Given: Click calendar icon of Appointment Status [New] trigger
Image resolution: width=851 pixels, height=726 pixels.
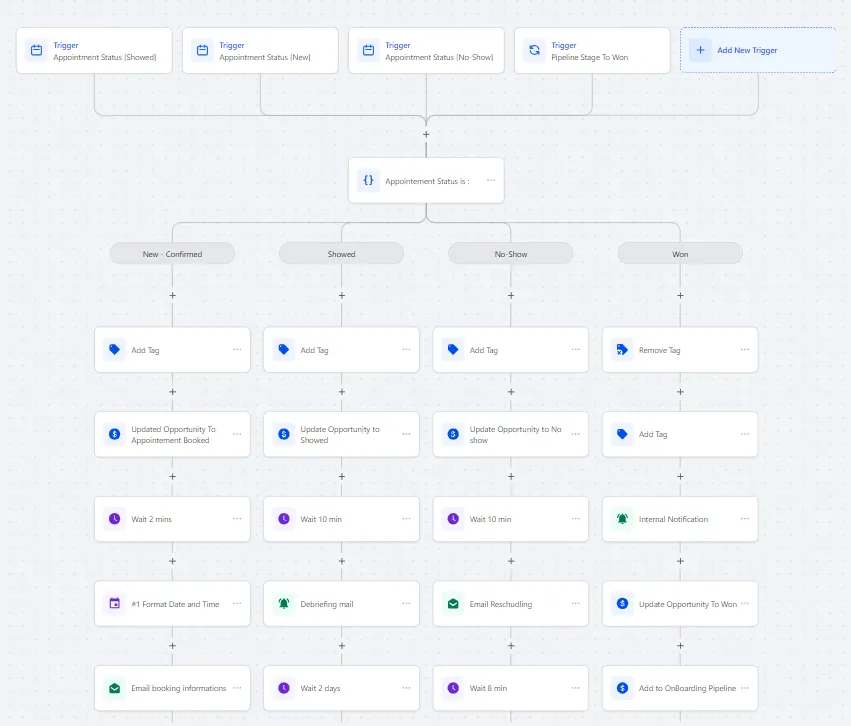Looking at the screenshot, I should coord(202,50).
